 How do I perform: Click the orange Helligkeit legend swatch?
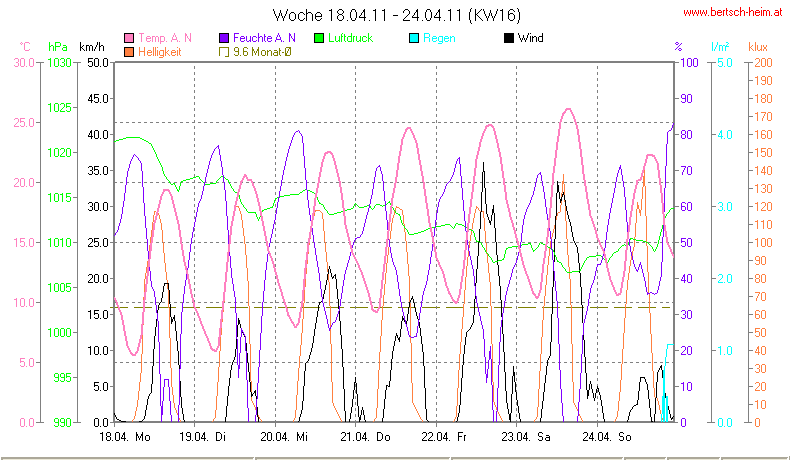point(129,52)
